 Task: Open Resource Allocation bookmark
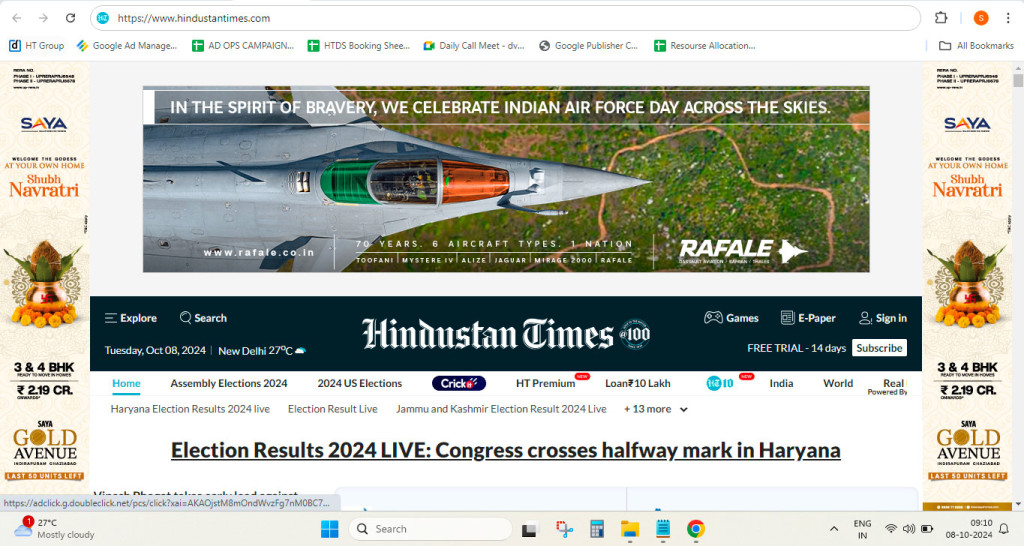point(705,46)
